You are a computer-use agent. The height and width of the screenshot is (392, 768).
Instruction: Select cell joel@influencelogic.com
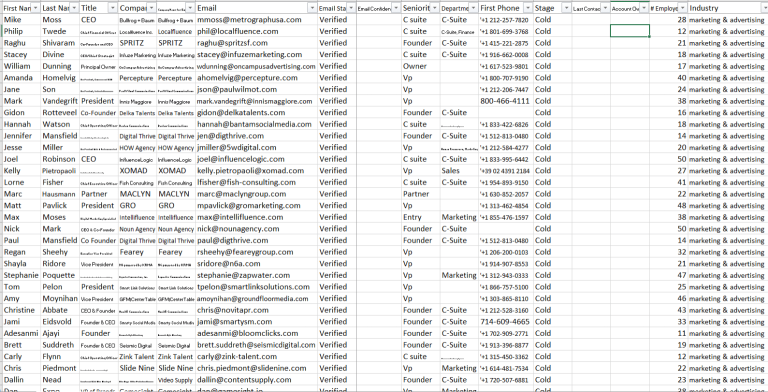click(x=257, y=159)
